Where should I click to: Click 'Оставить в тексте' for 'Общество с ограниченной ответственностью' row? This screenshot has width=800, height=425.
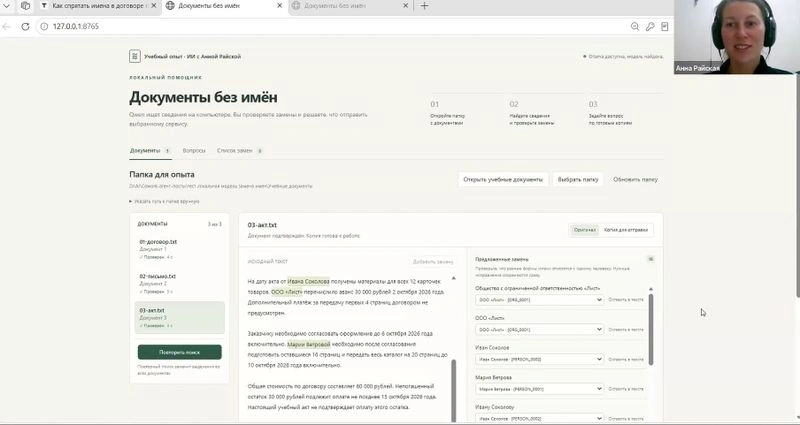click(x=626, y=300)
